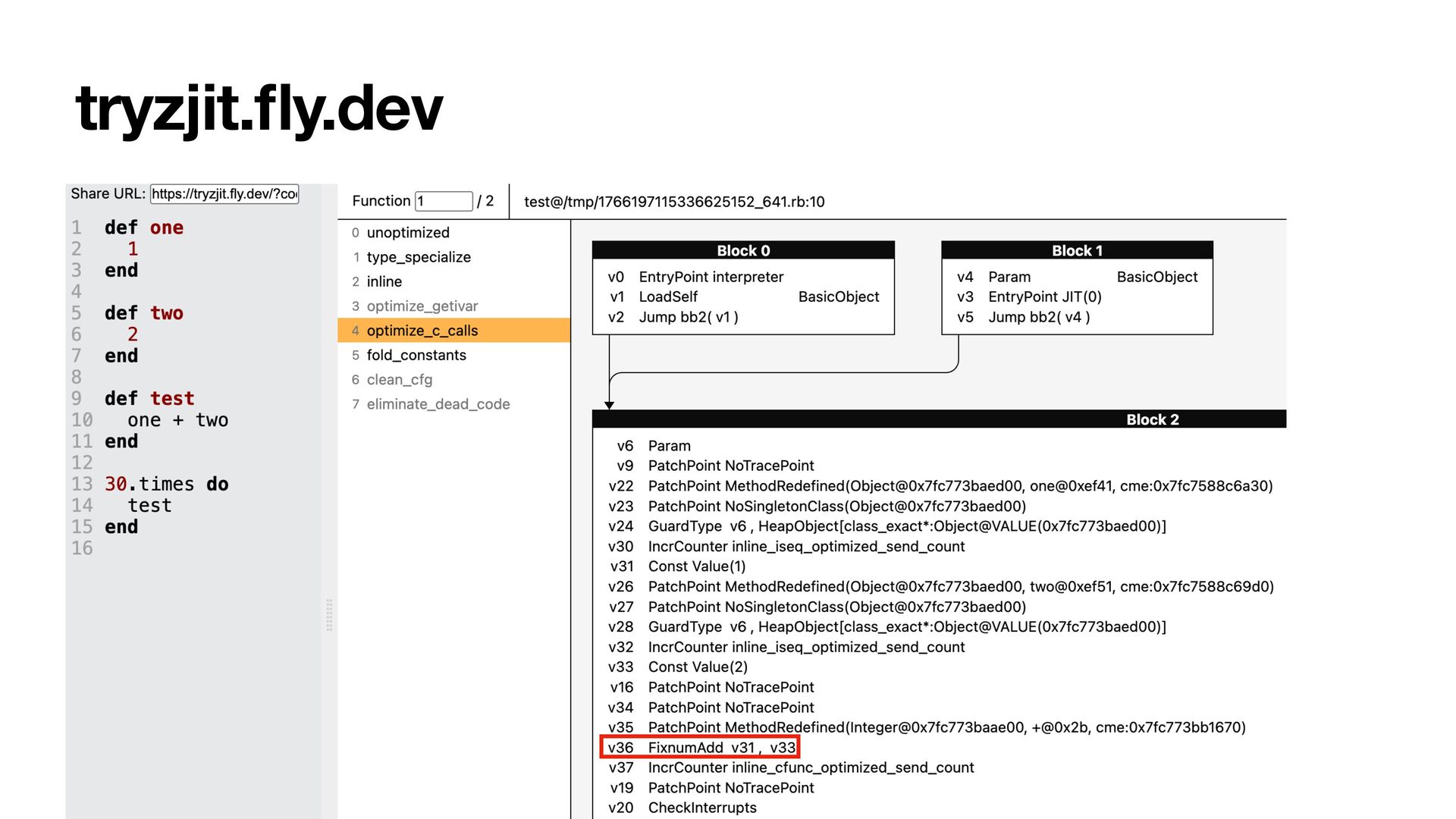Viewport: 1456px width, 819px height.
Task: Click code line 10 'one + two'
Action: tap(177, 420)
